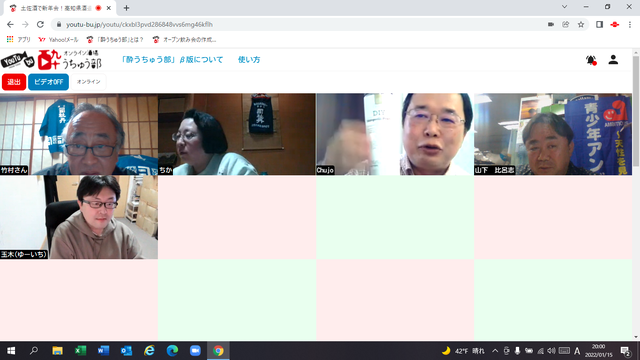640x360 pixels.
Task: Select 山下 比呂志 video tile
Action: pos(553,134)
